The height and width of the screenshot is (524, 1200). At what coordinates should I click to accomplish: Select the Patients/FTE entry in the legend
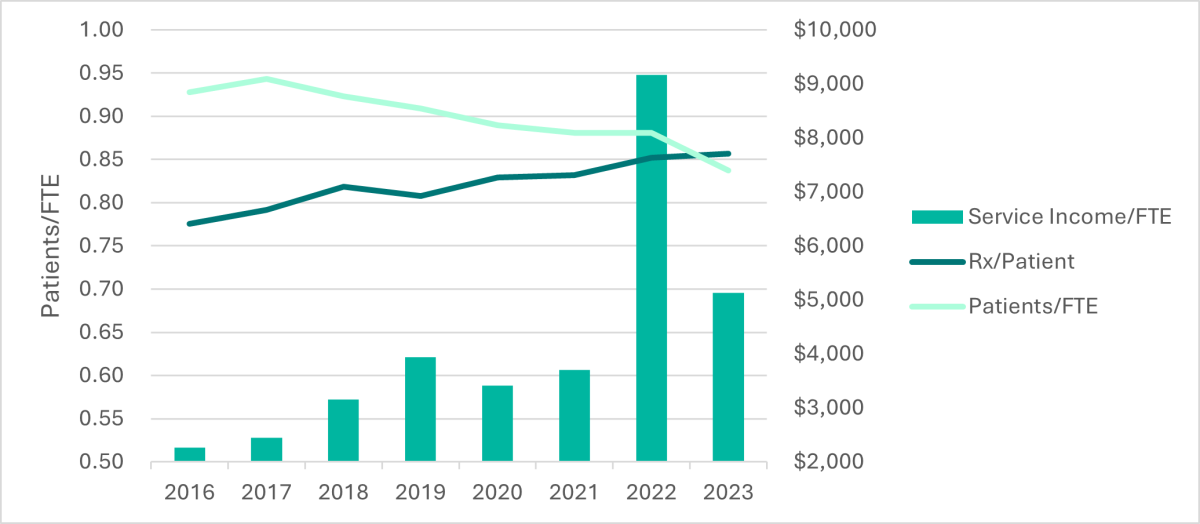click(x=1032, y=306)
